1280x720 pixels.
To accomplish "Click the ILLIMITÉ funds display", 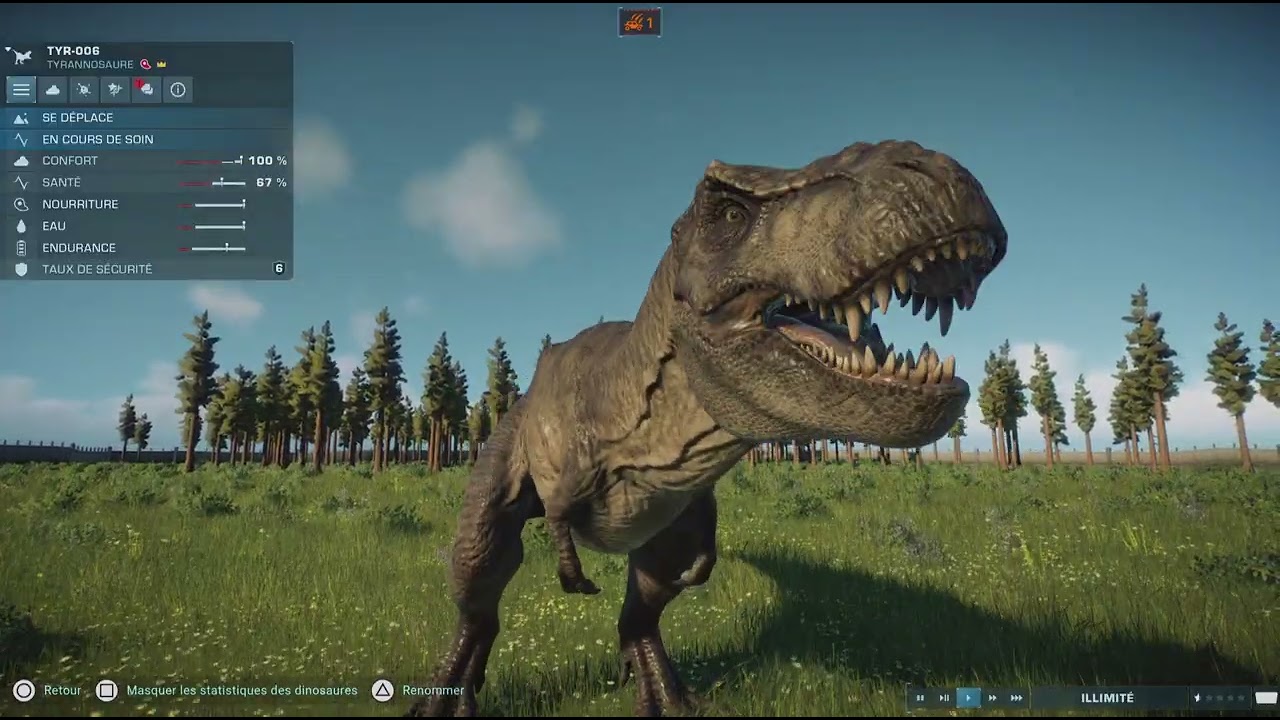I will pyautogui.click(x=1108, y=698).
